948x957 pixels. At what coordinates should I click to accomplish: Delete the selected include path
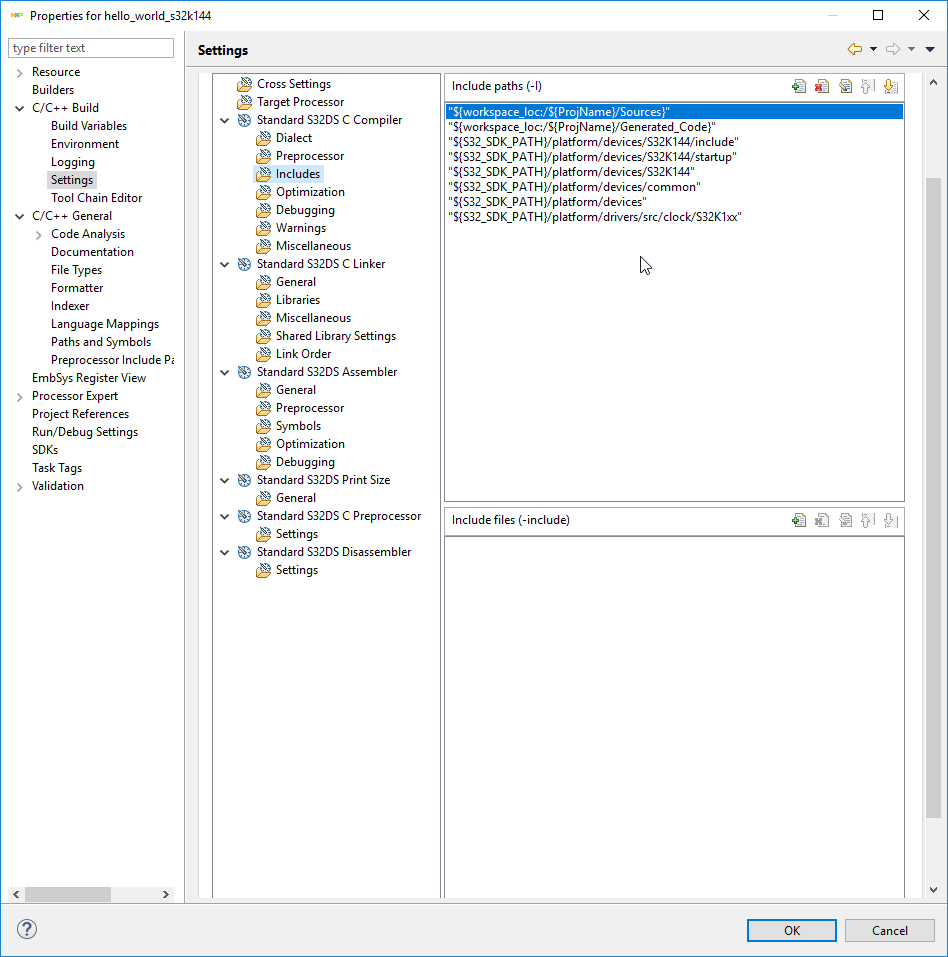(x=822, y=87)
